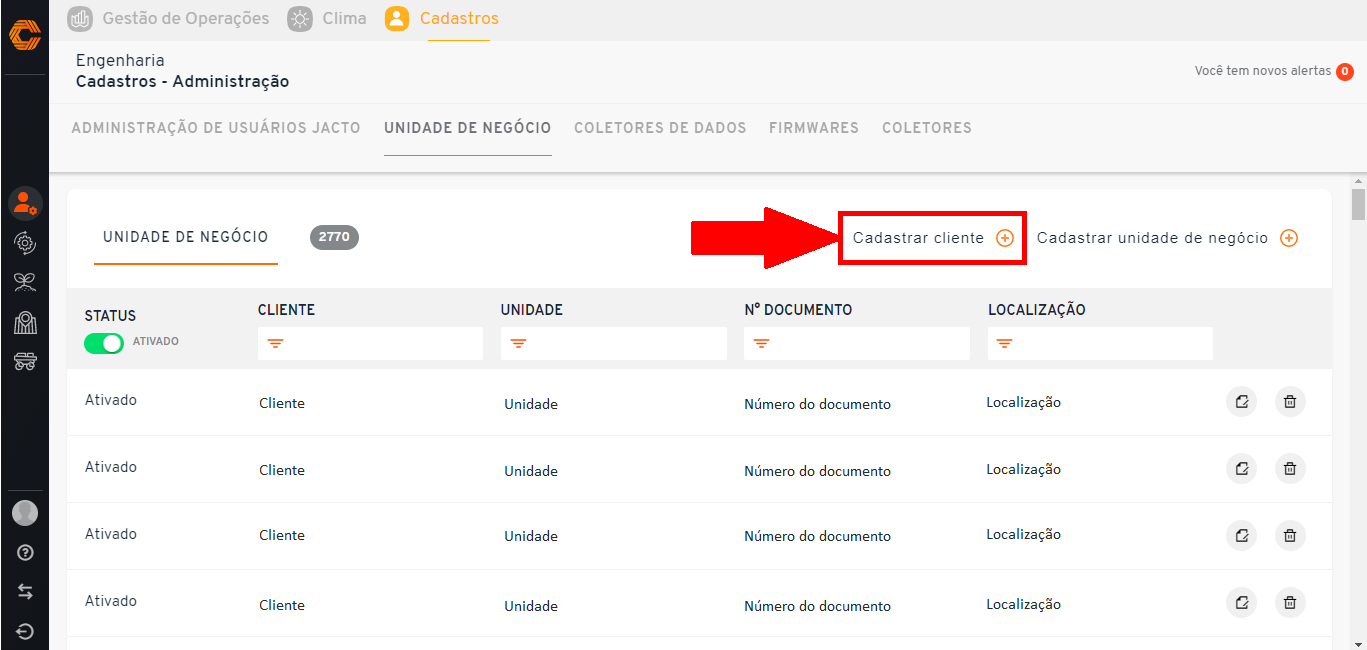Click filter icon in Unidade column
Viewport: 1367px width, 650px height.
[x=518, y=343]
